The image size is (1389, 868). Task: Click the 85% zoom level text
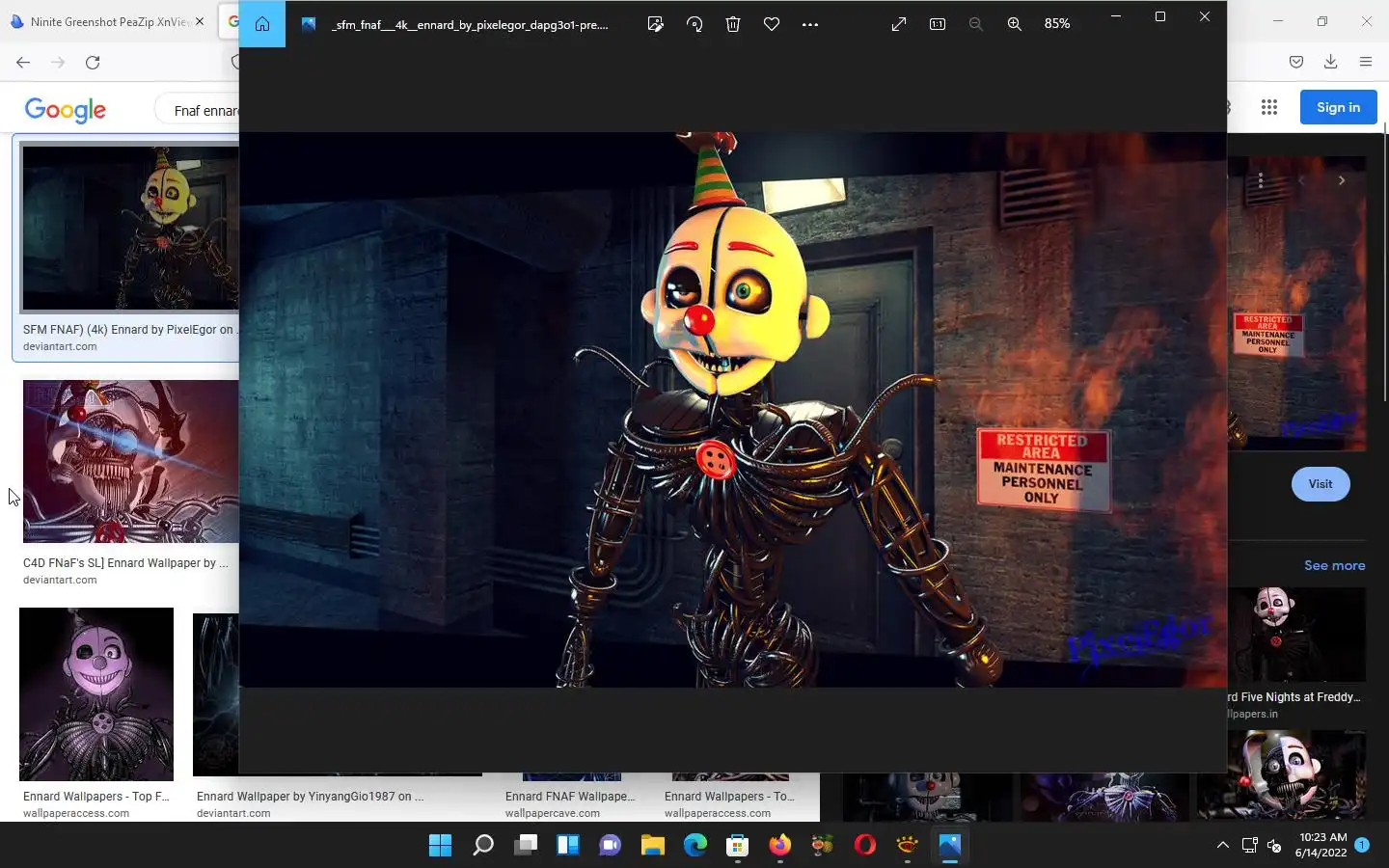1057,24
